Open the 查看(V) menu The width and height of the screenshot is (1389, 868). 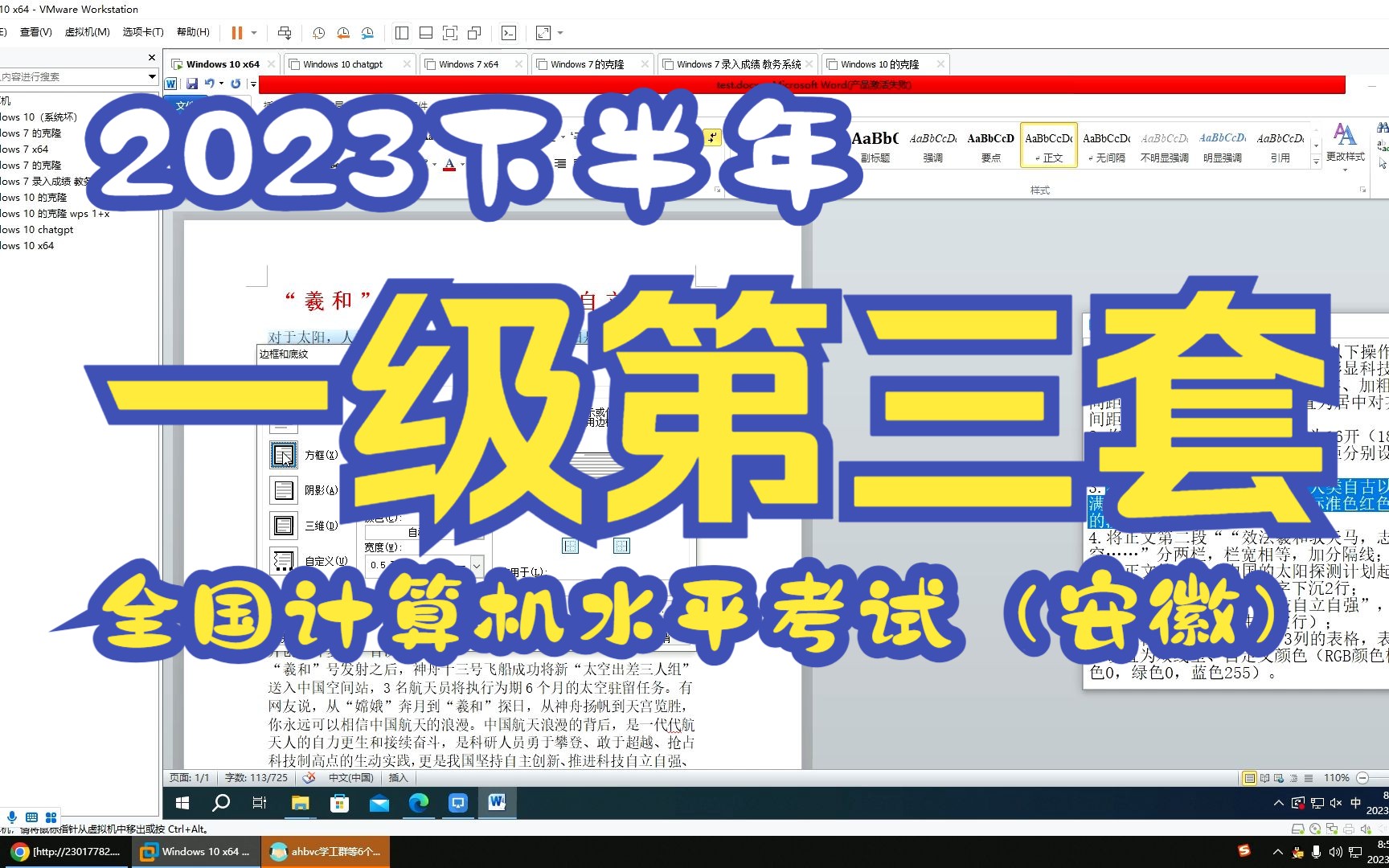[x=35, y=32]
